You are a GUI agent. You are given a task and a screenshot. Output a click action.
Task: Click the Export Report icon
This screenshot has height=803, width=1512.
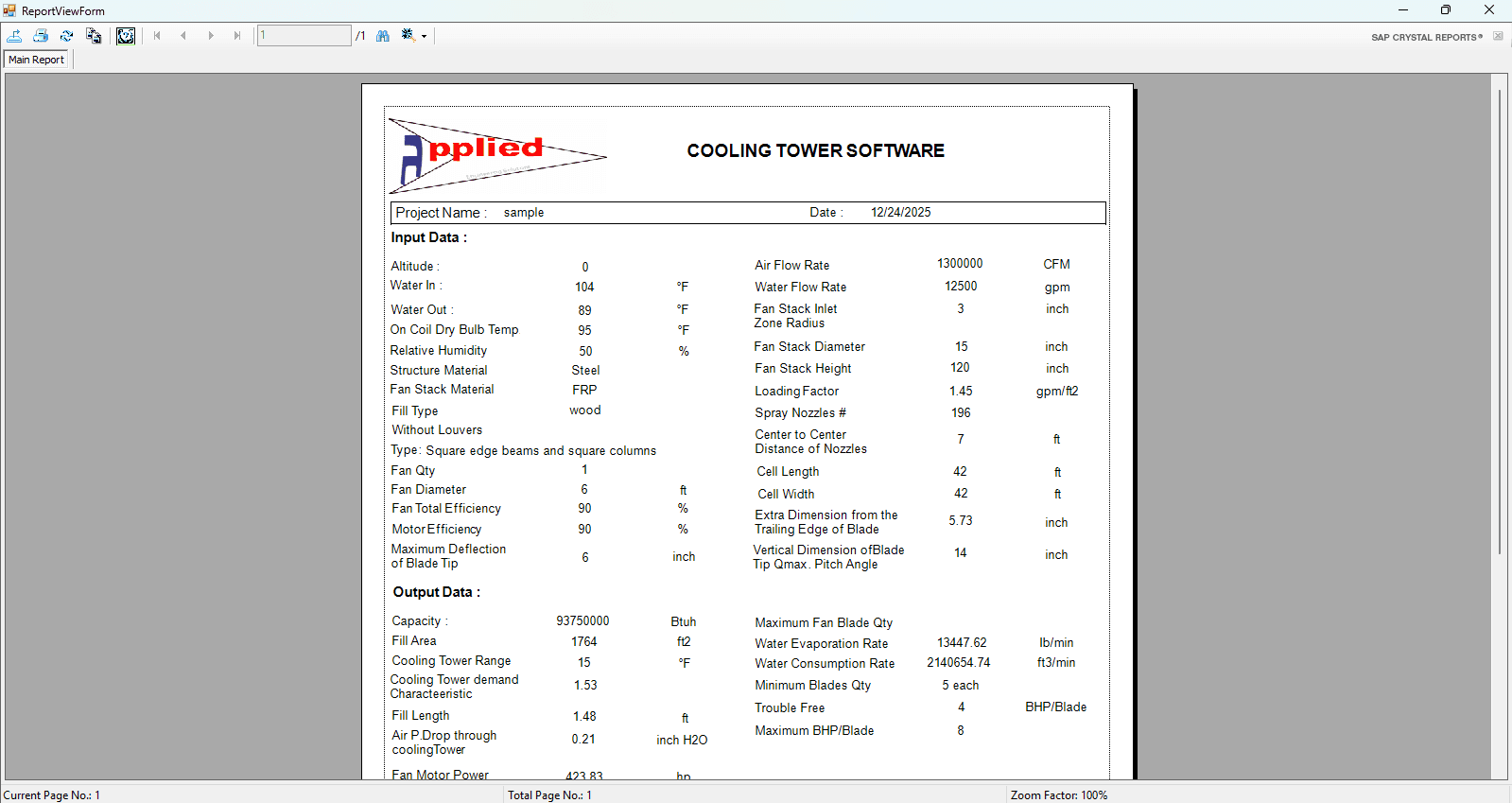click(15, 36)
